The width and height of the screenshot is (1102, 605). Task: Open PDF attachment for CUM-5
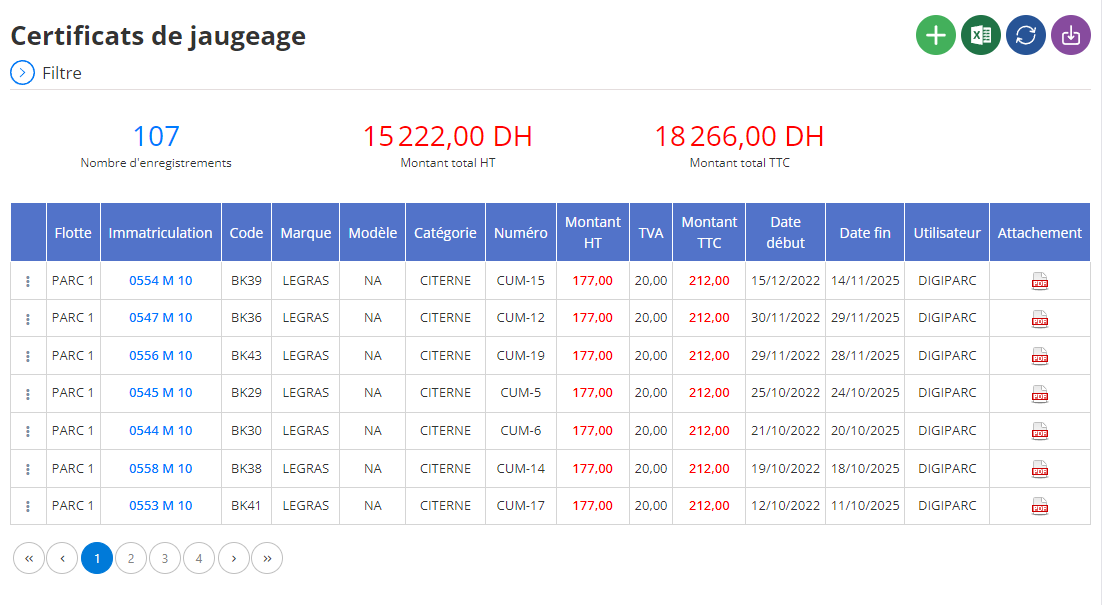point(1039,393)
